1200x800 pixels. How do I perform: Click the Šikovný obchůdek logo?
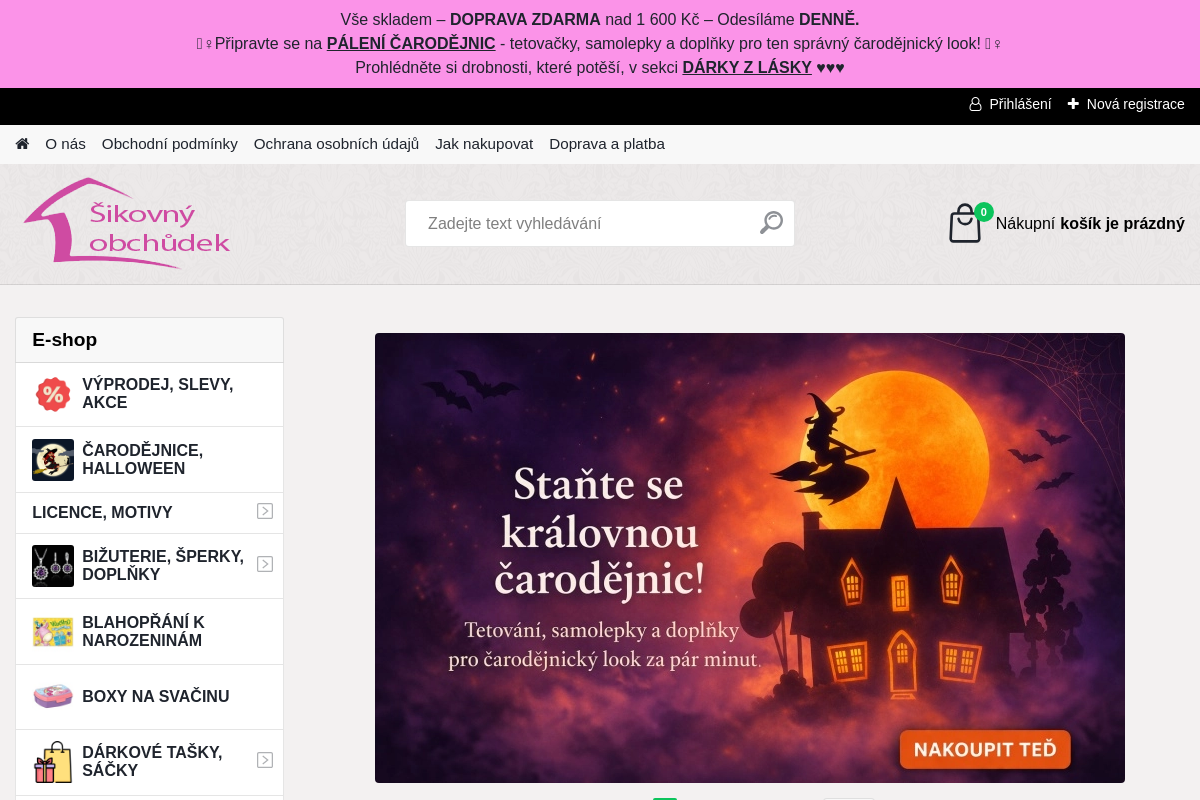pyautogui.click(x=127, y=224)
